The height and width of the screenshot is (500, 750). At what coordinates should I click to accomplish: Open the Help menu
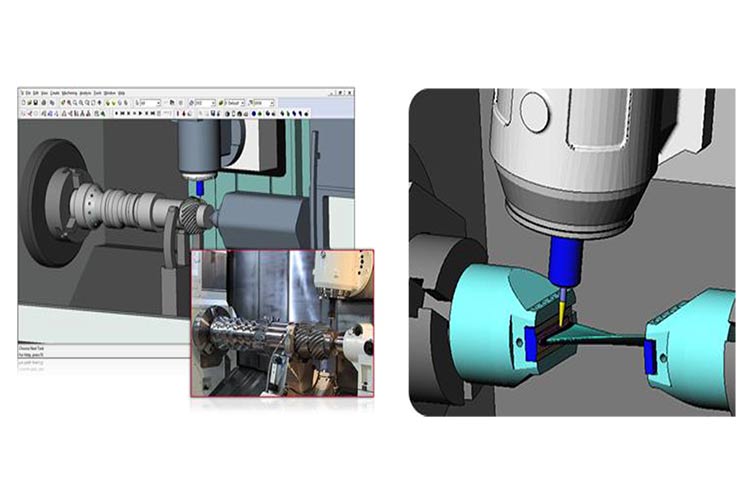[x=121, y=93]
